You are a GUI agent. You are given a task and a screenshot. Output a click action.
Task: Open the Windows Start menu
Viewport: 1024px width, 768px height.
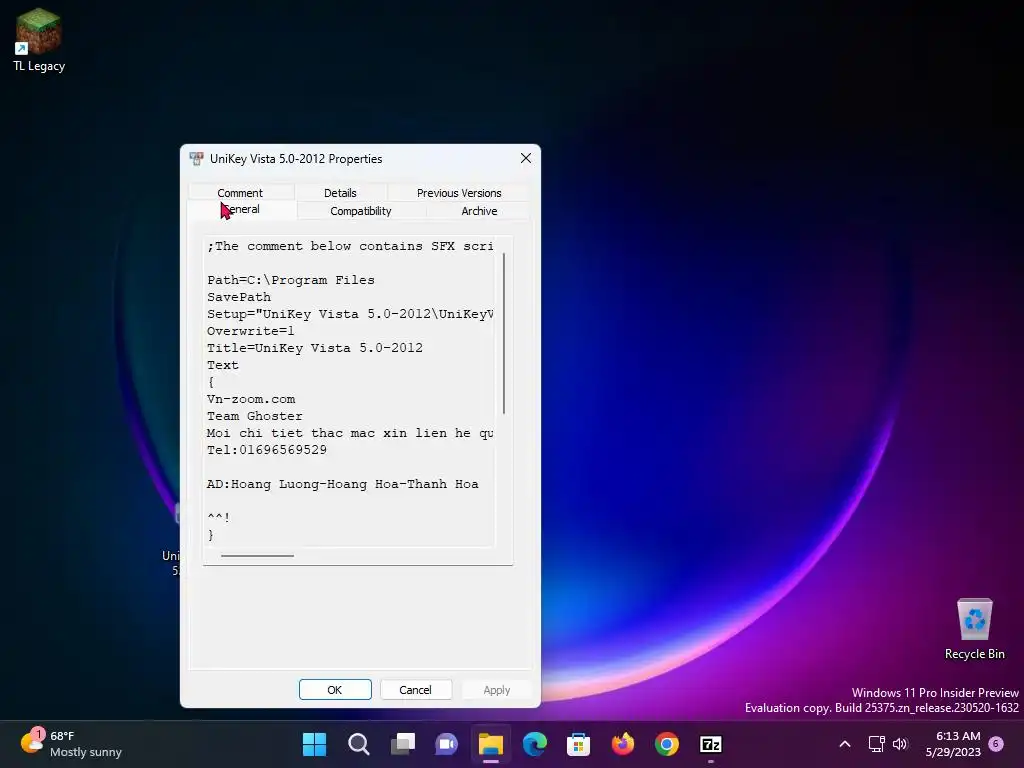314,744
